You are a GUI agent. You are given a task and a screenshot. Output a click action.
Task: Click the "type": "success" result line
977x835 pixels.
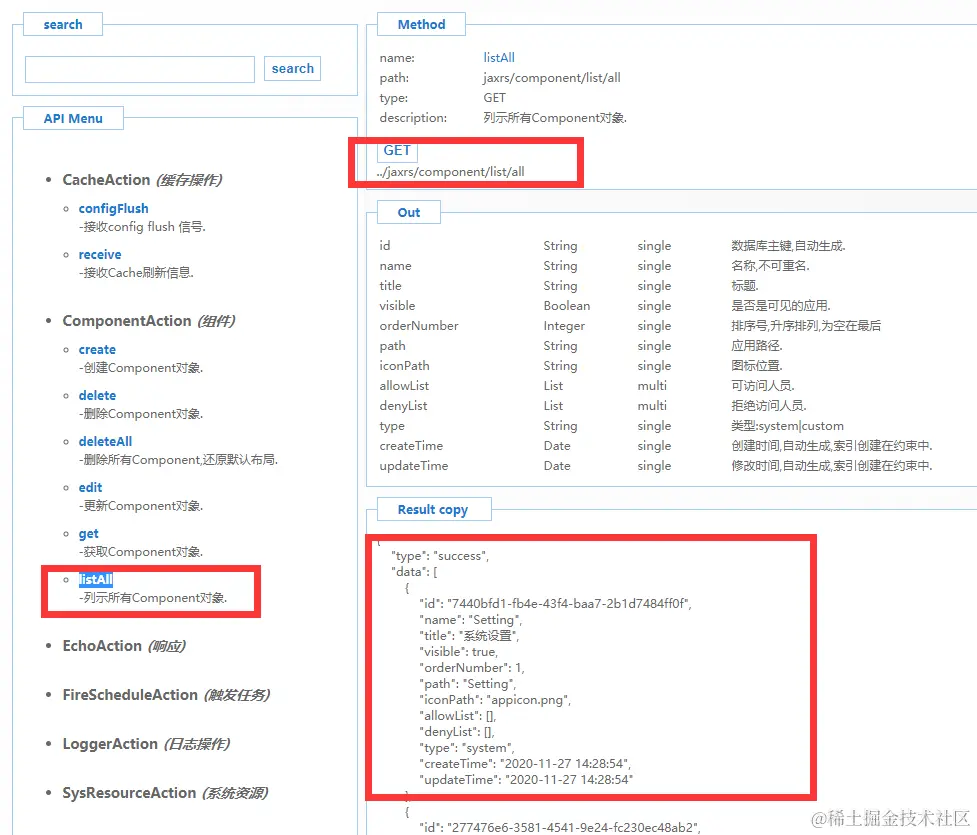440,556
